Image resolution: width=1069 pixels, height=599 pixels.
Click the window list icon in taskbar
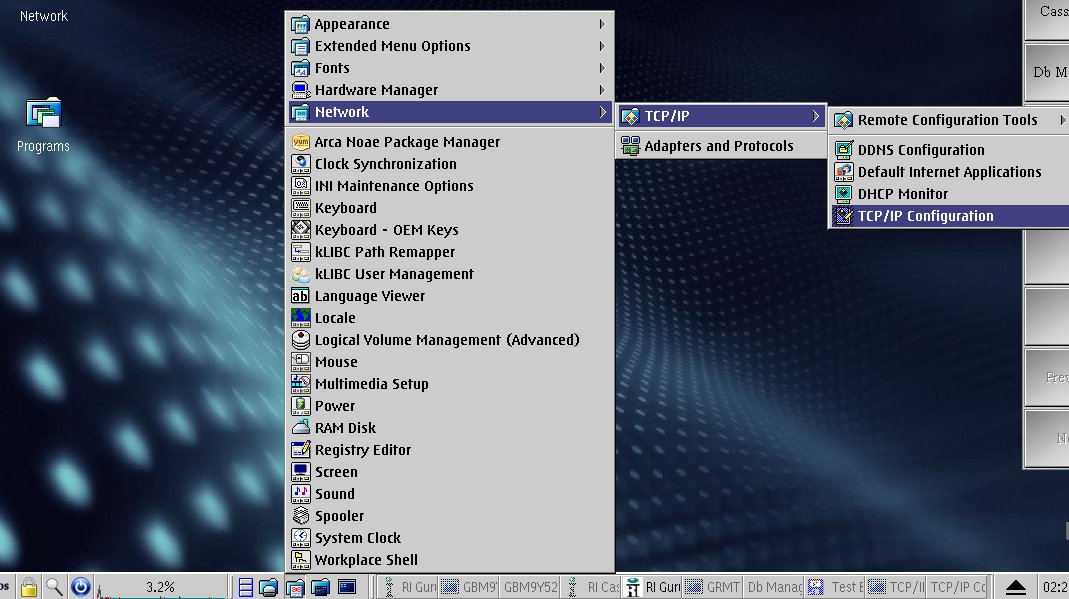point(245,587)
